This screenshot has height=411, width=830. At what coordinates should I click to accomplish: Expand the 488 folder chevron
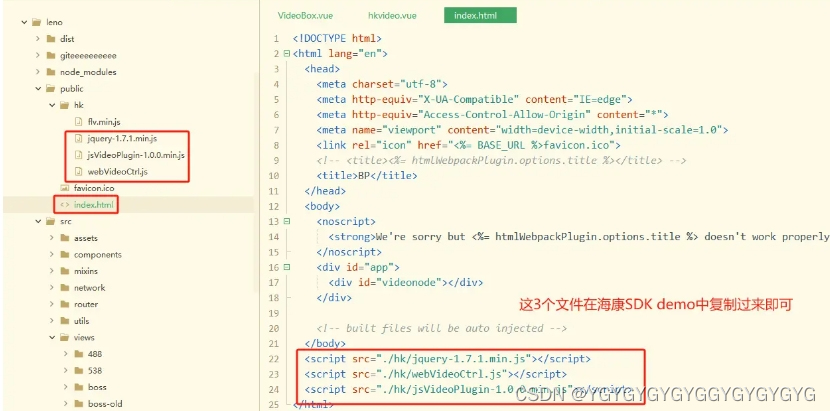66,353
